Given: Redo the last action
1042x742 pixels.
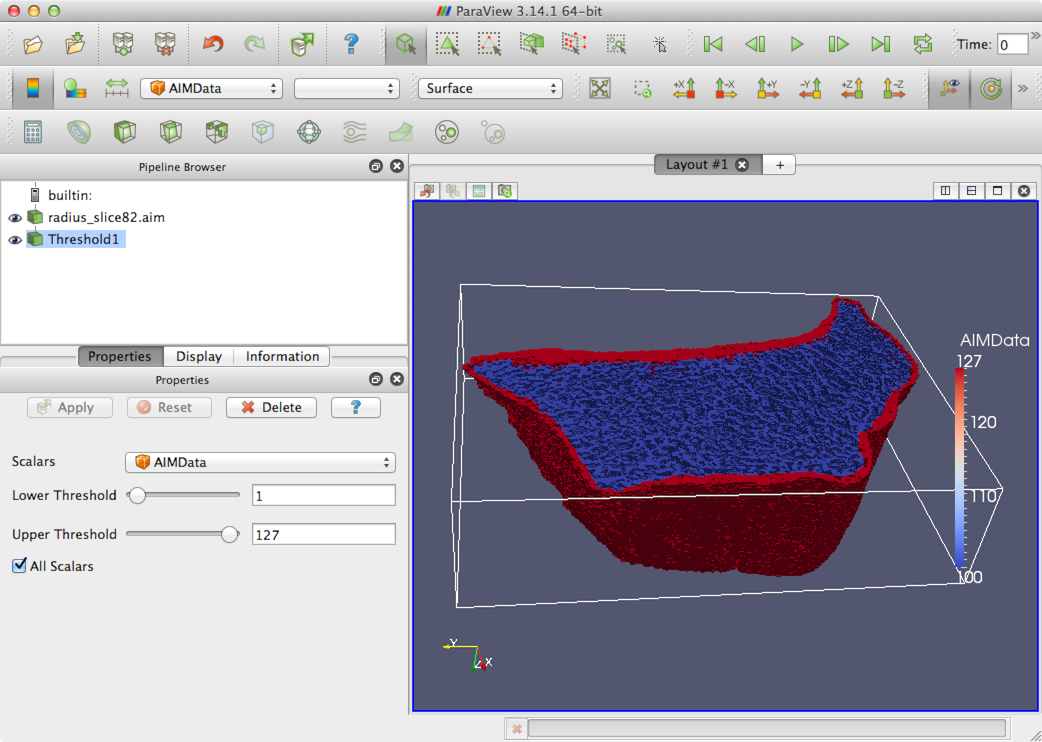Looking at the screenshot, I should tap(255, 44).
